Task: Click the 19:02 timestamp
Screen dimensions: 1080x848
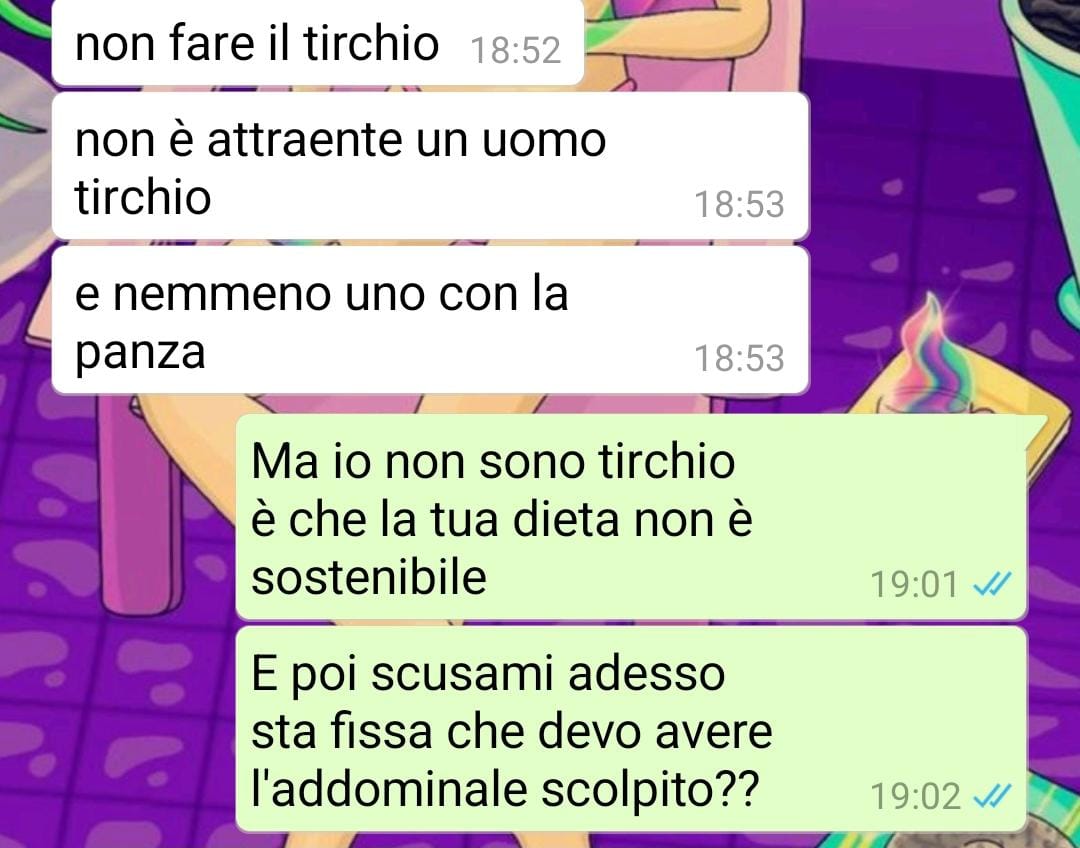Action: coord(915,797)
